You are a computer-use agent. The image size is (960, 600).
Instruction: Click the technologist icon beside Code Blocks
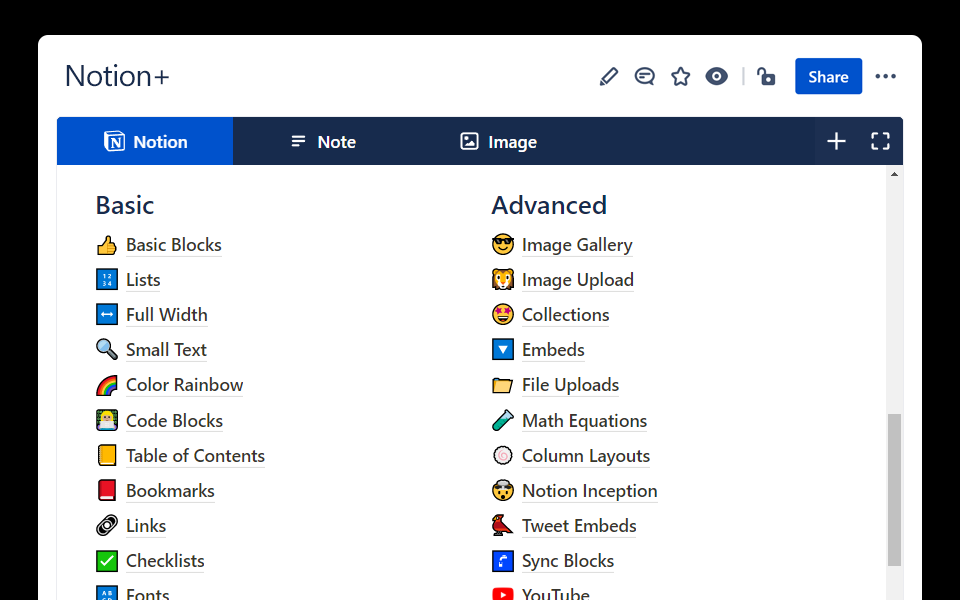107,421
